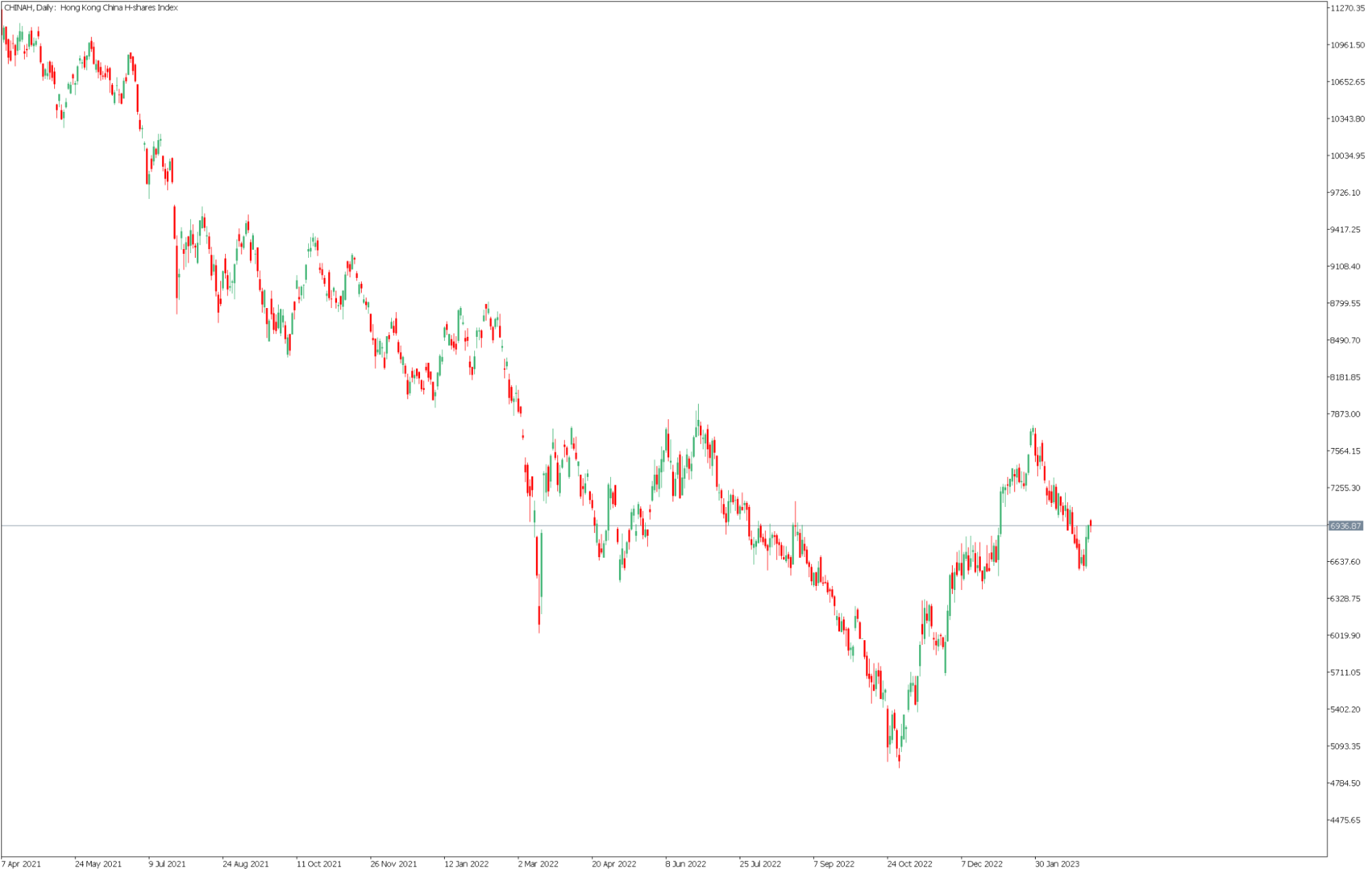Click the 5093.35 price axis label
This screenshot has height=872, width=1372.
[1345, 746]
